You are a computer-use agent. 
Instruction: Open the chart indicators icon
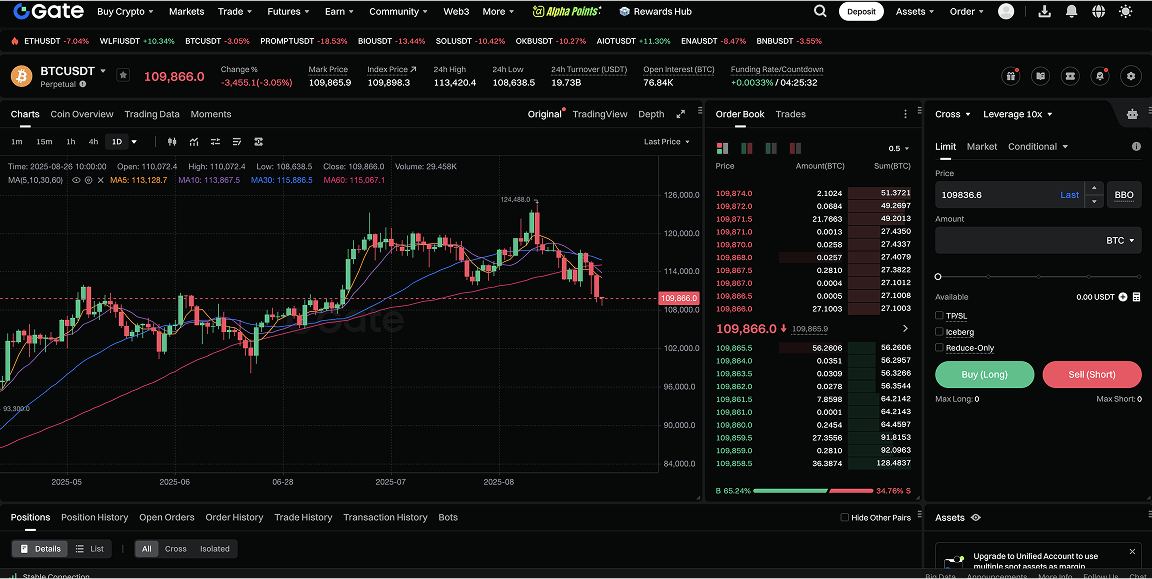click(x=194, y=142)
